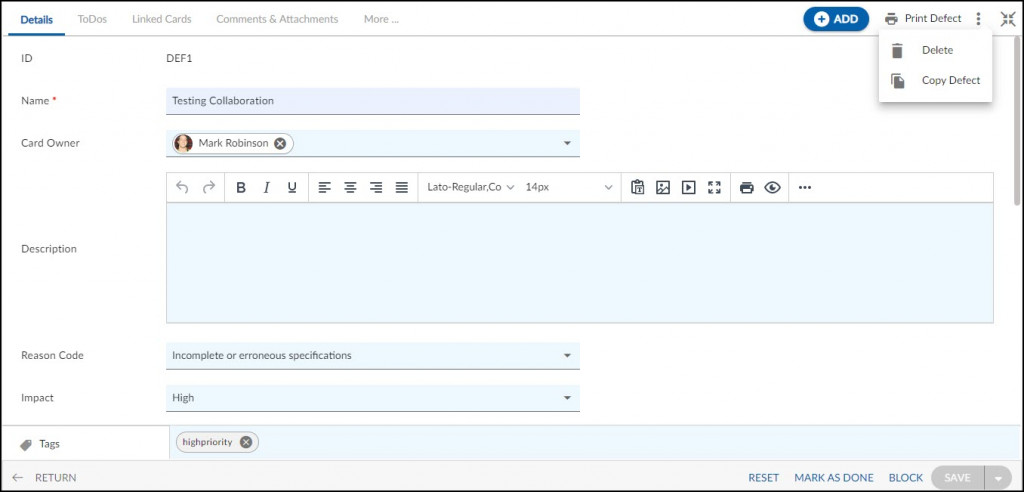Center align description text

(351, 188)
